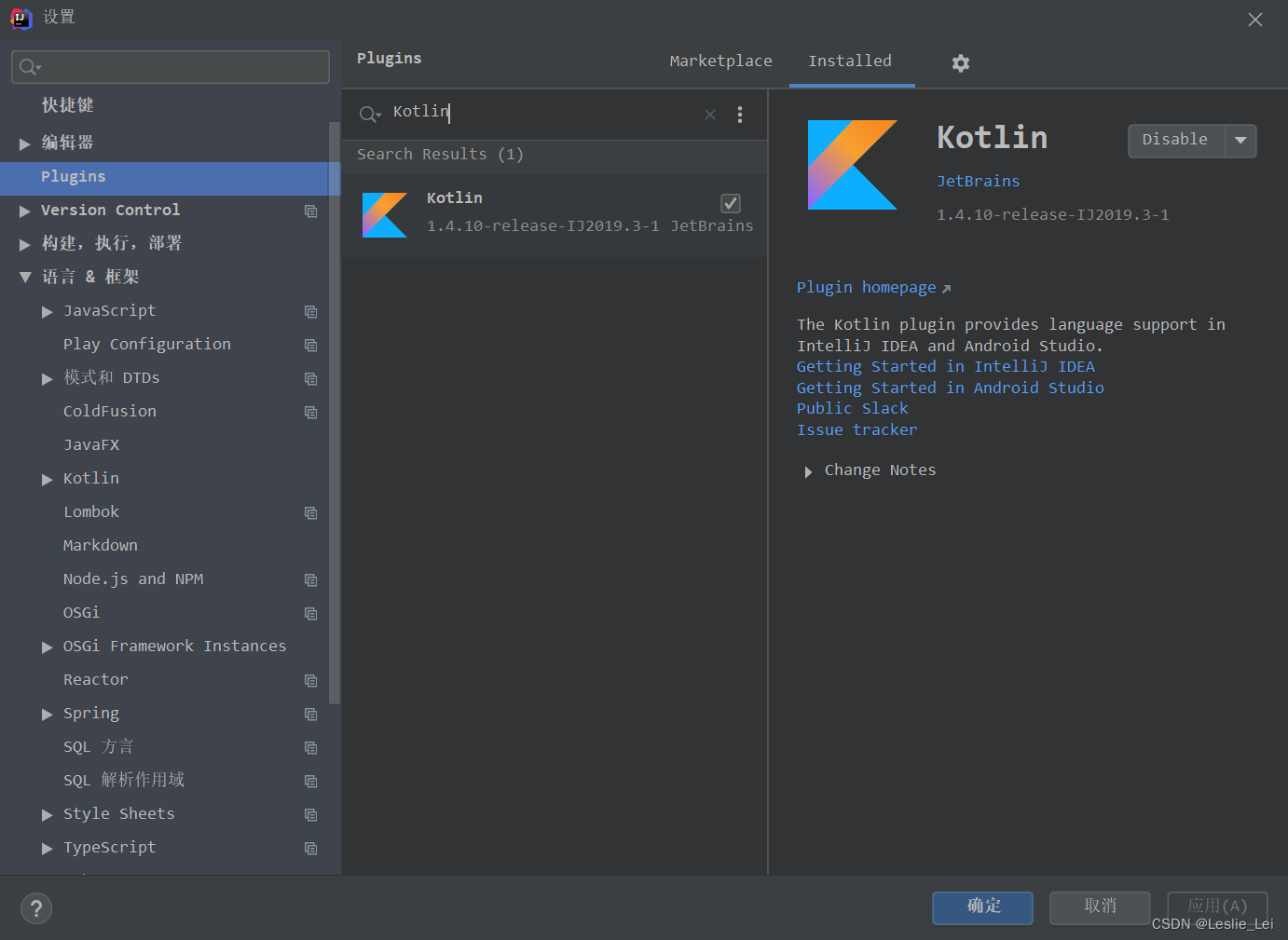Viewport: 1288px width, 940px height.
Task: Click the external link arrow by Plugin homepage
Action: coord(947,289)
